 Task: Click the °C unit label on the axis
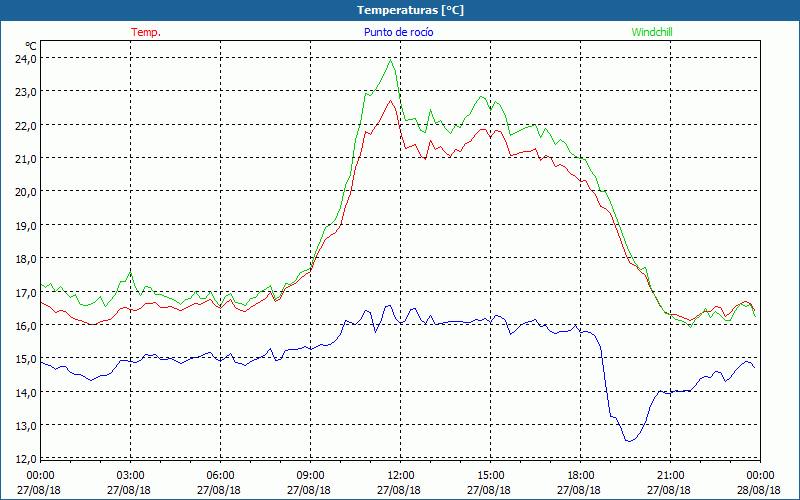pos(31,46)
